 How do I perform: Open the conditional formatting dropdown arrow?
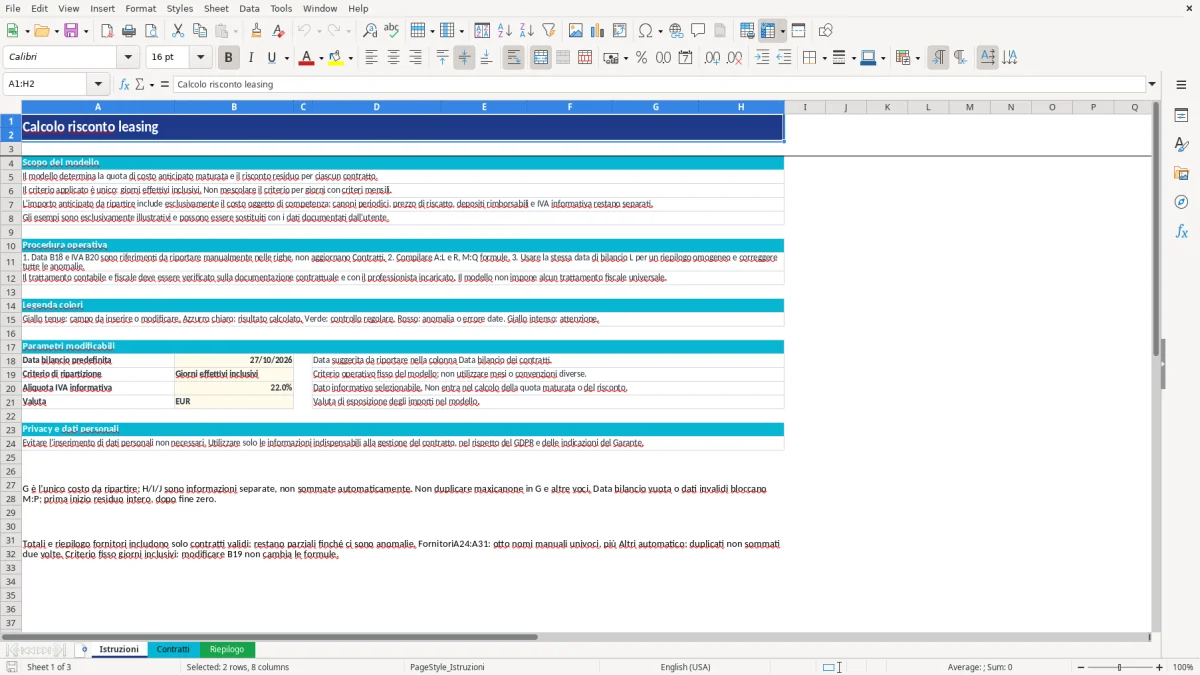(917, 58)
